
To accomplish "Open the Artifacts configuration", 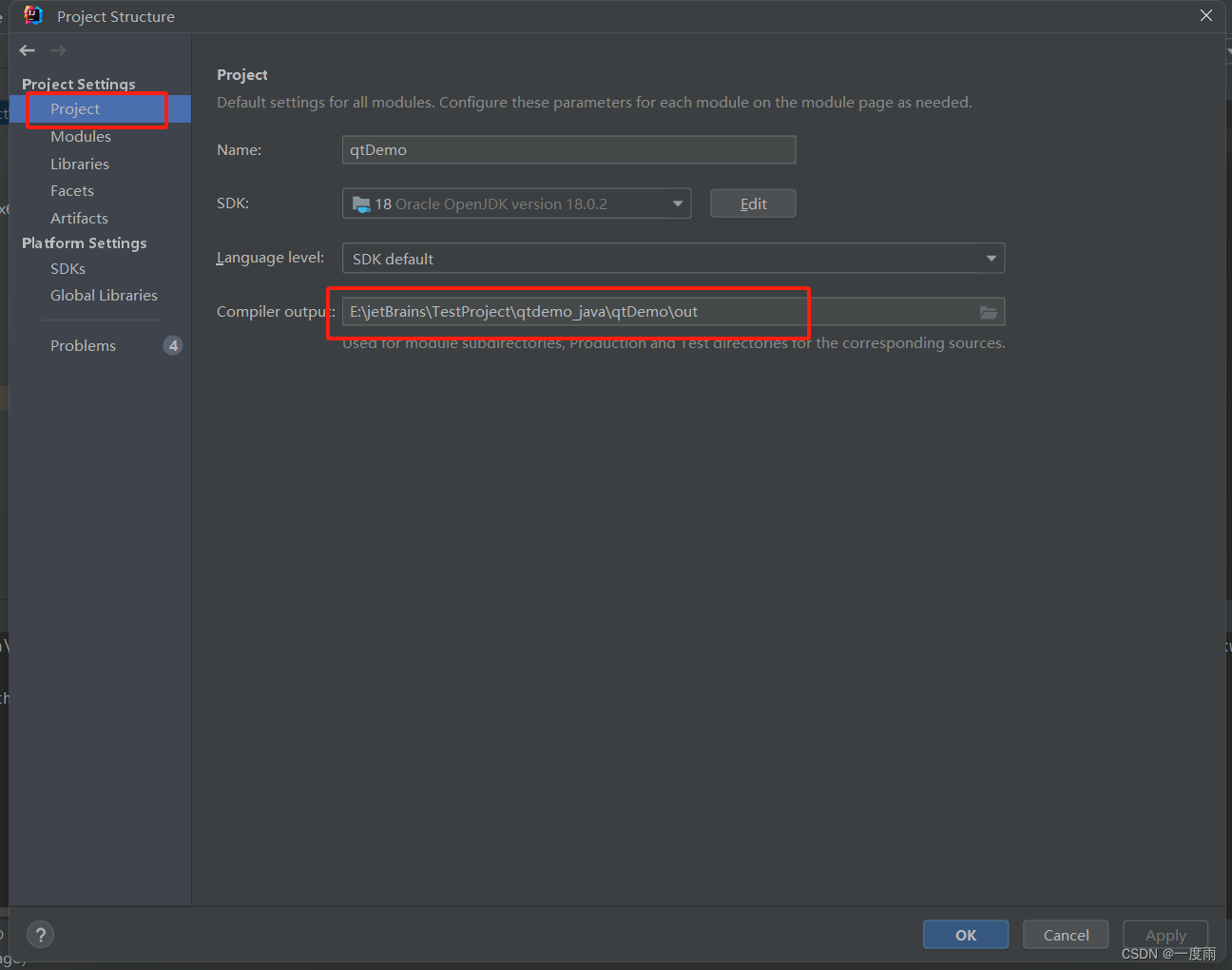I will pyautogui.click(x=79, y=218).
